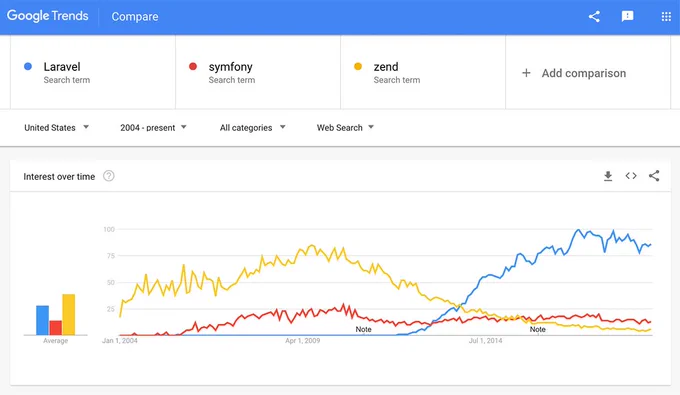Click the share icon in the blue header

(594, 16)
